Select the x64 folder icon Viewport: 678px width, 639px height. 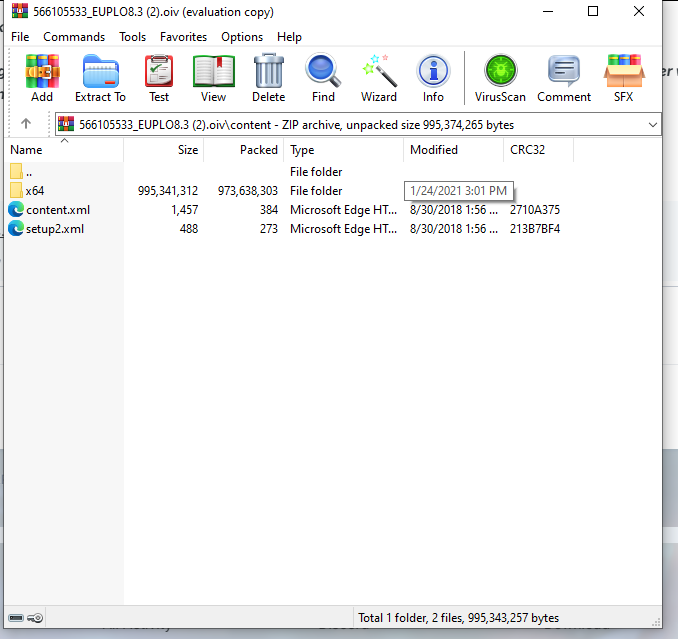(16, 191)
